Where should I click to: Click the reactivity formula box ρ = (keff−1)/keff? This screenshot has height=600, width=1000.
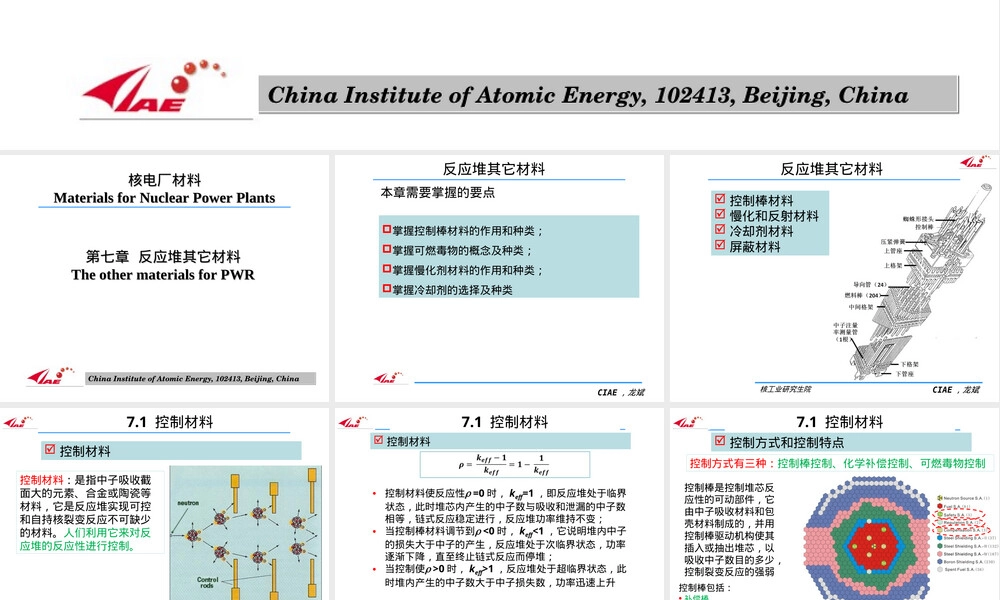(504, 465)
